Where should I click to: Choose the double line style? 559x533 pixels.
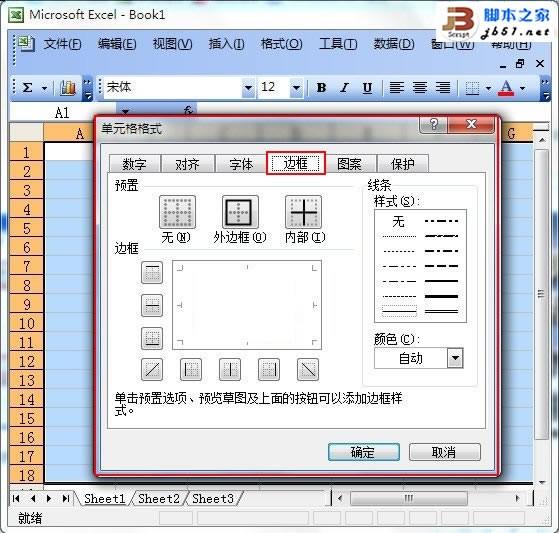click(441, 312)
